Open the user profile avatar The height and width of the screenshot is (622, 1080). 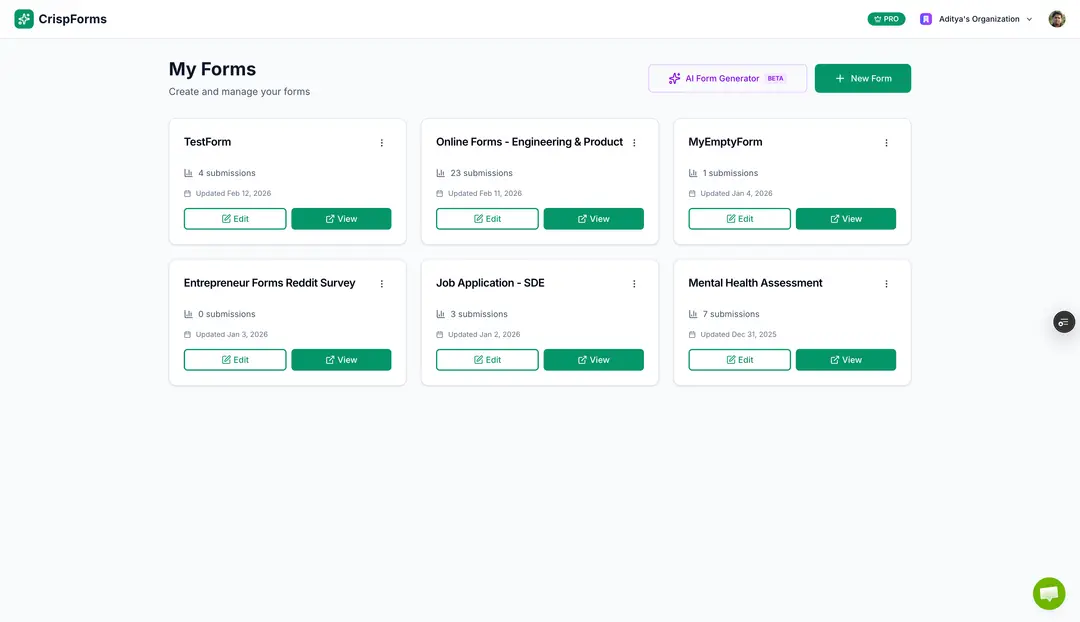pos(1056,19)
